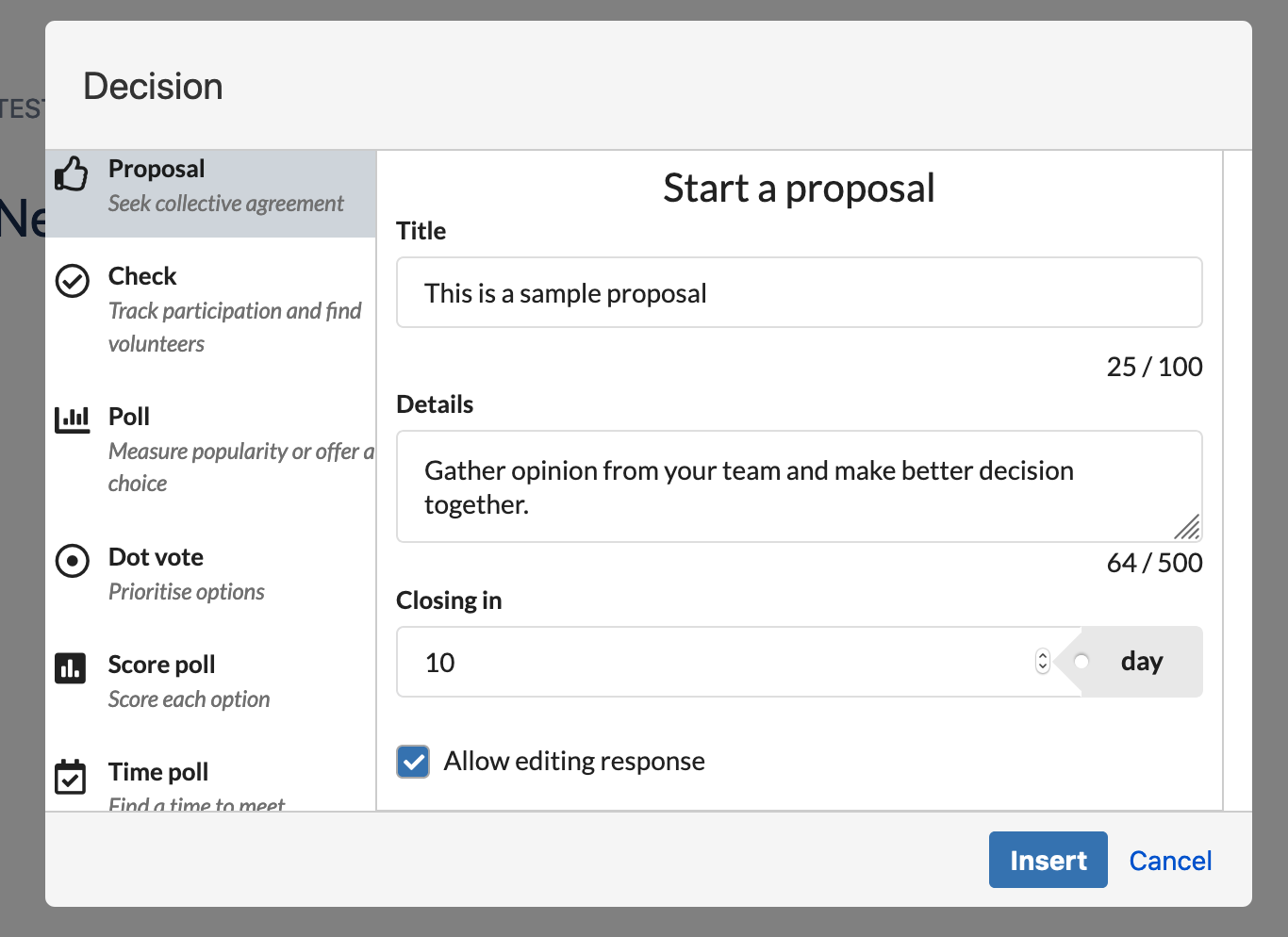The height and width of the screenshot is (937, 1288).
Task: Click the Score poll chart icon
Action: click(x=71, y=668)
